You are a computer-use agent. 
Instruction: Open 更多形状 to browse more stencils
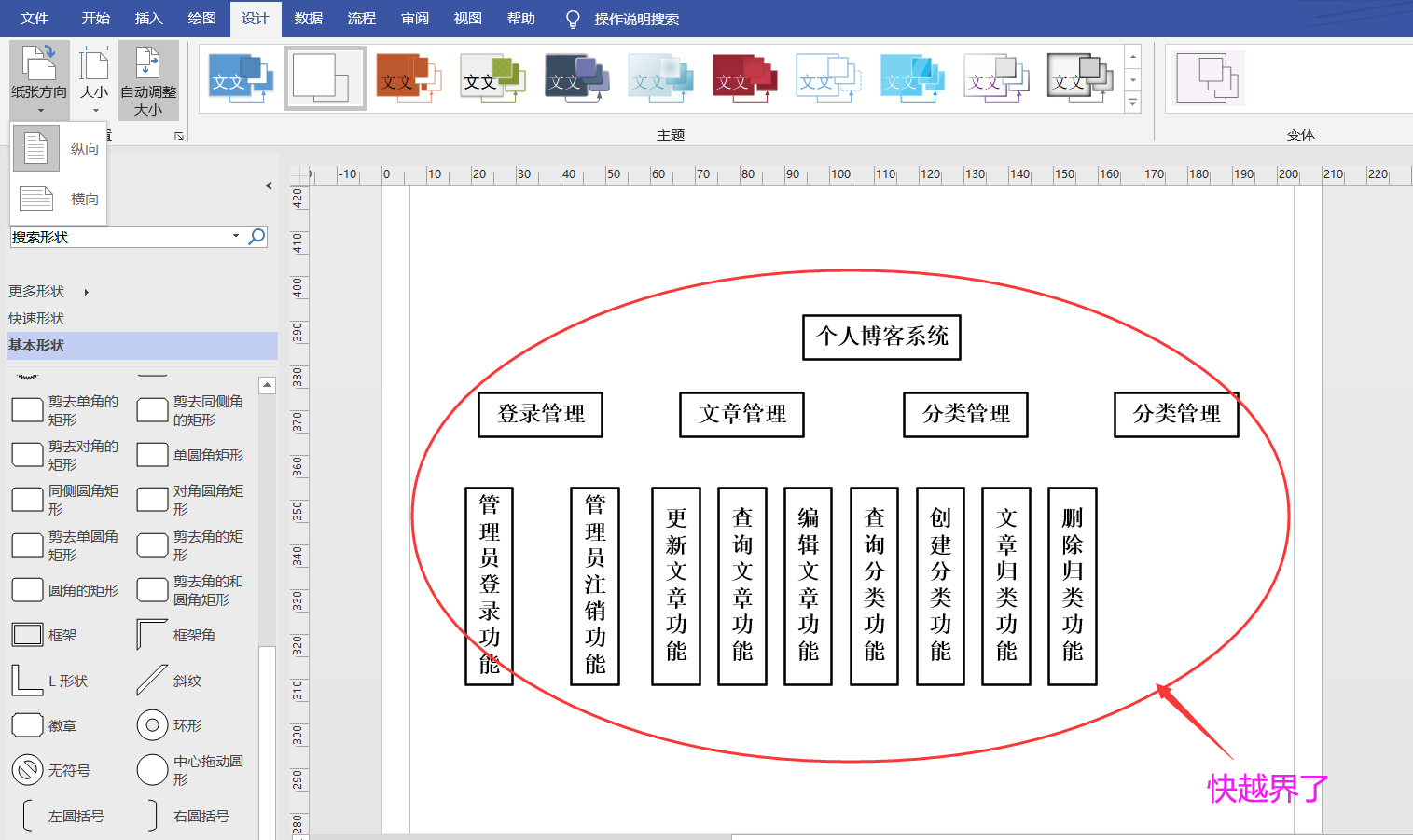37,291
